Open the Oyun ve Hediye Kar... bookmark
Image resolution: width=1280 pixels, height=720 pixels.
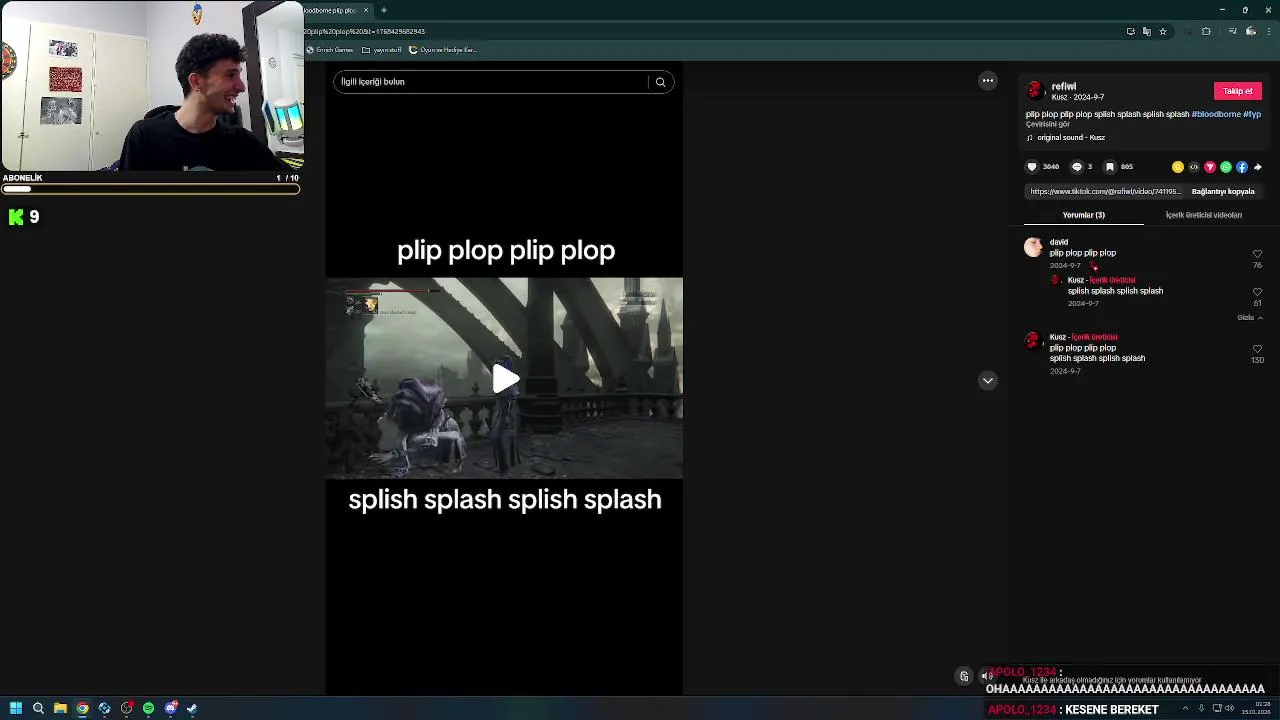[x=443, y=50]
